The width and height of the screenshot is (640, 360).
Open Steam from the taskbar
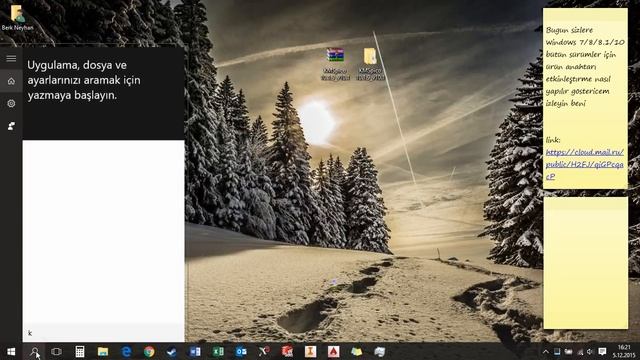[172, 351]
